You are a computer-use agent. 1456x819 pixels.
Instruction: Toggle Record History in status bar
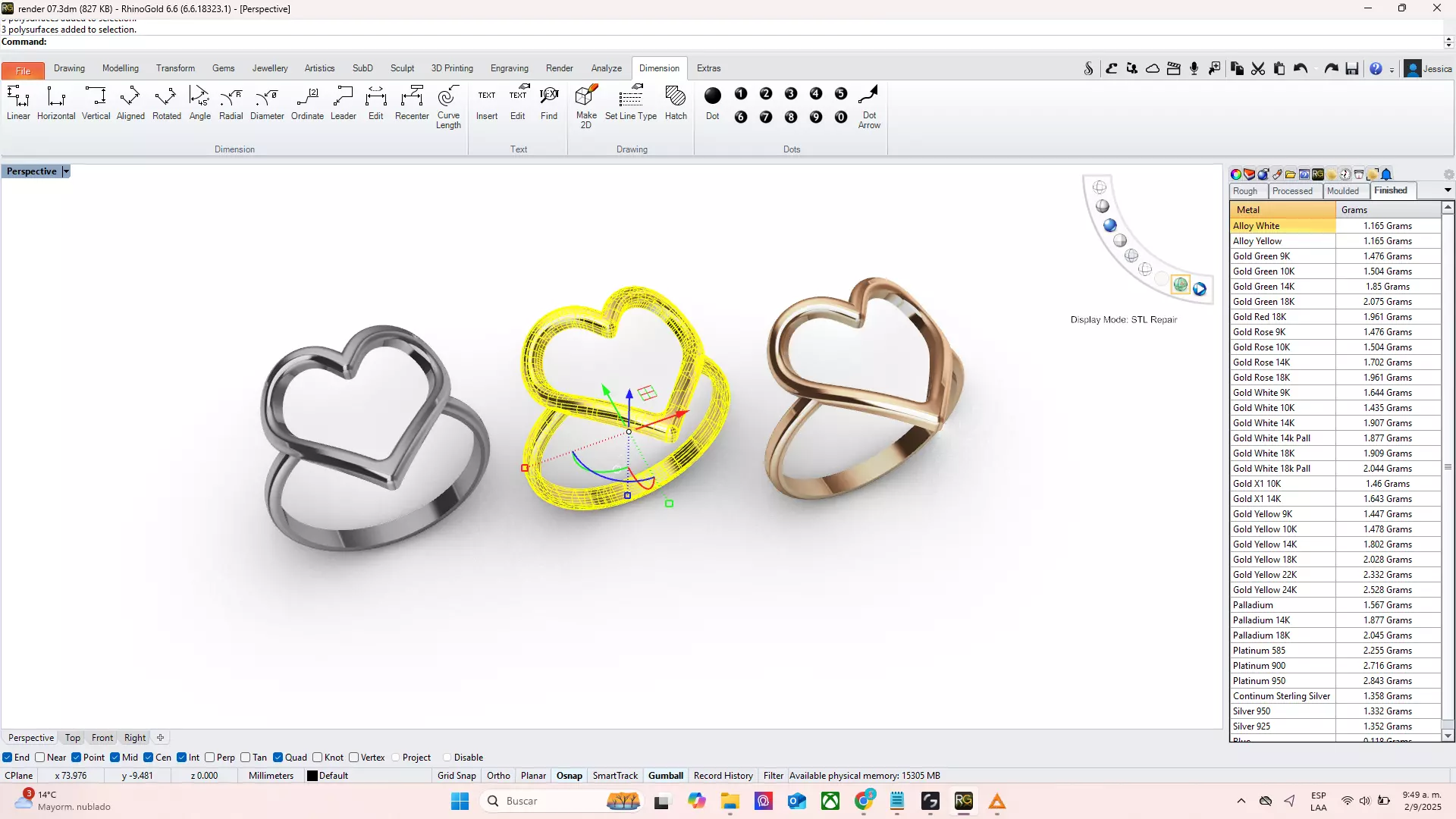[x=723, y=776]
